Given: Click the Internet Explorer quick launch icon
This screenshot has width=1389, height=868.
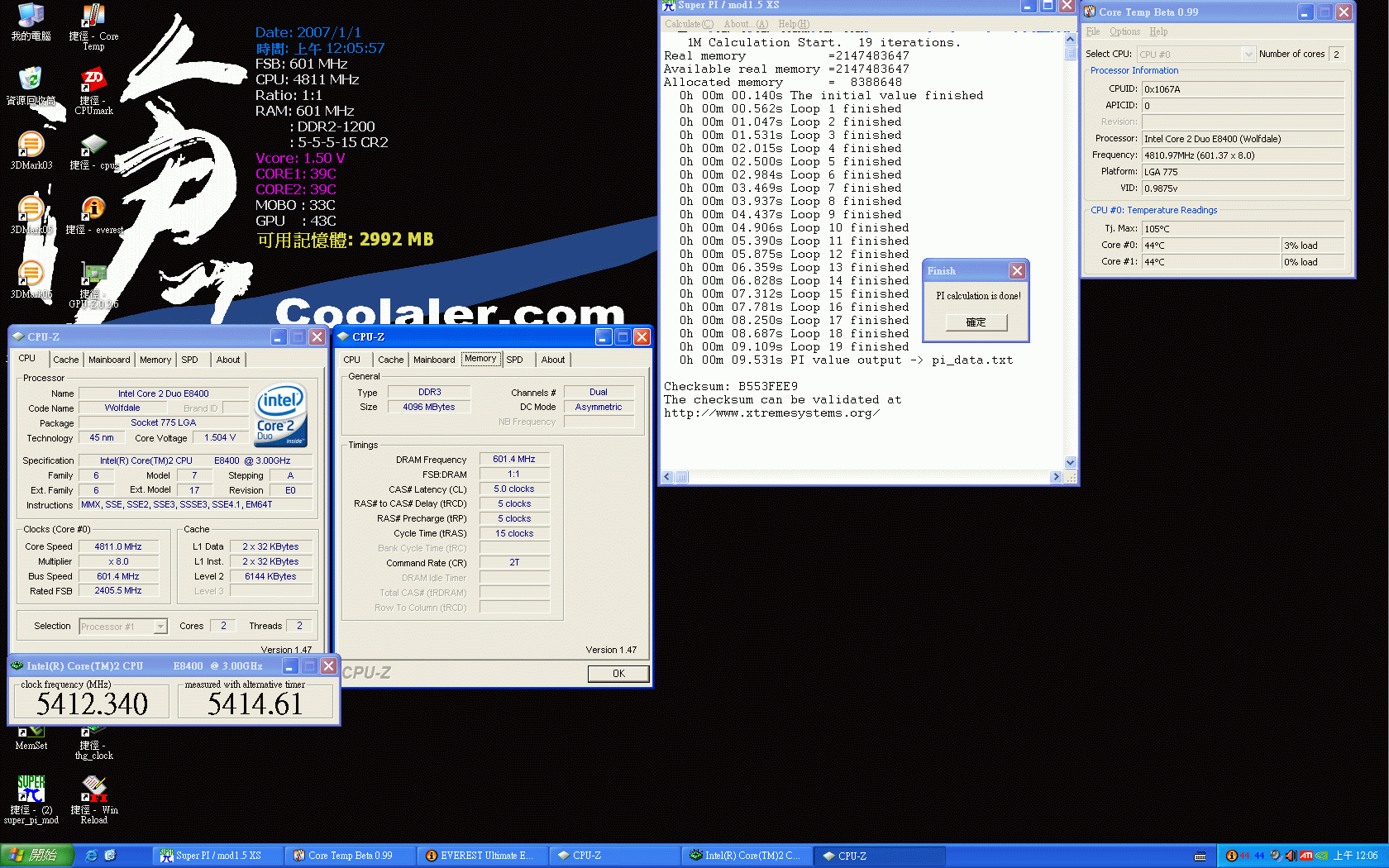Looking at the screenshot, I should coord(92,856).
